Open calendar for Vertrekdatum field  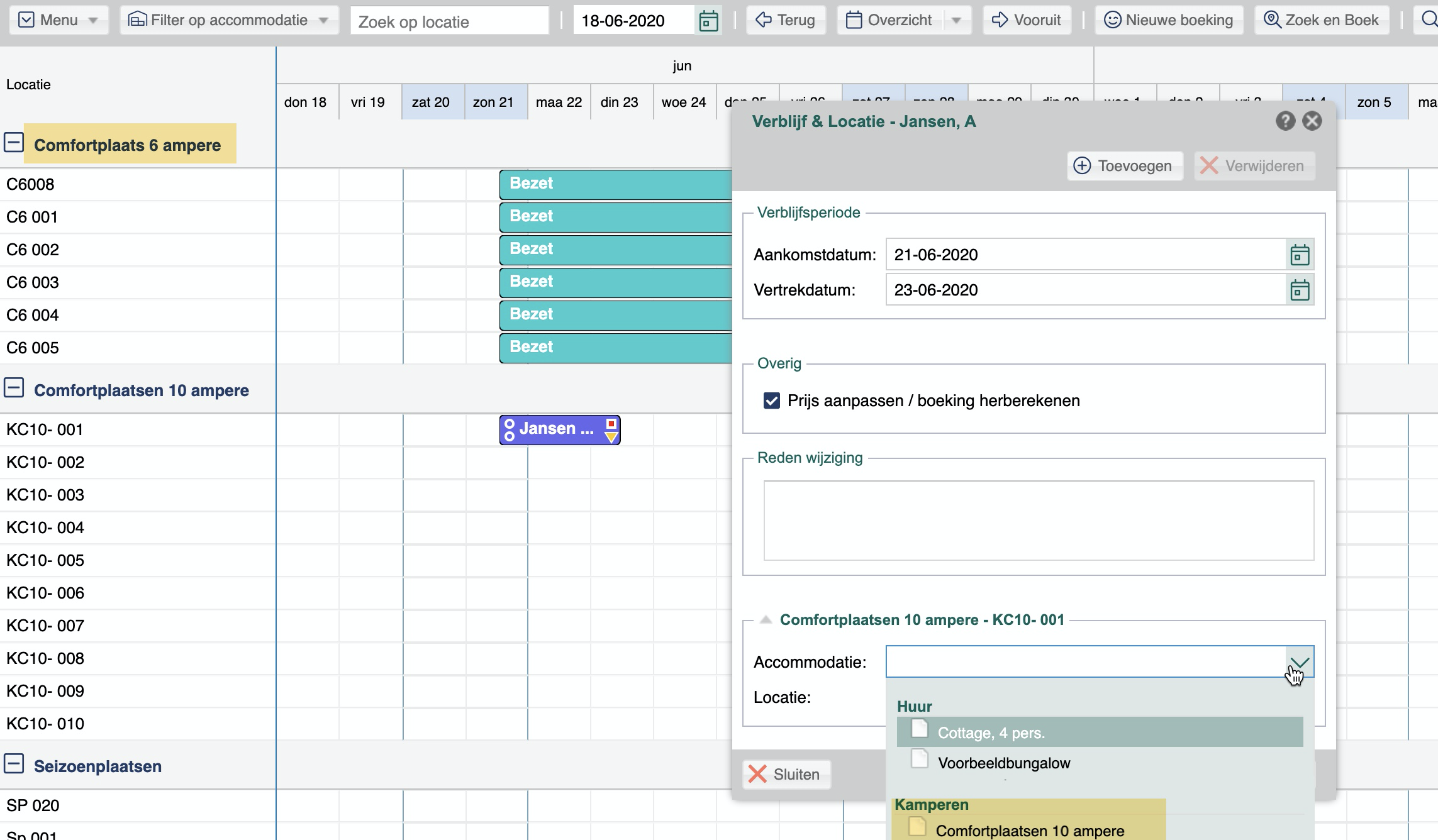(1300, 290)
